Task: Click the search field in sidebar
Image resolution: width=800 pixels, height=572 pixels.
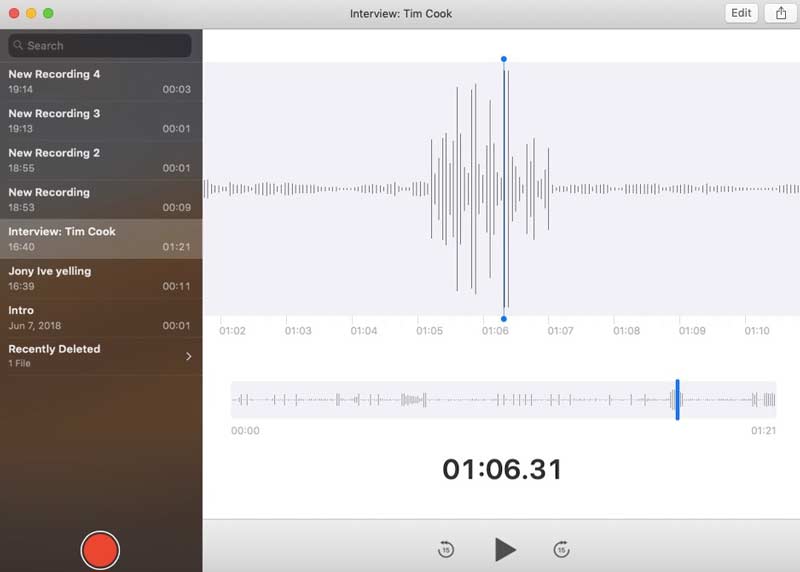Action: (100, 46)
